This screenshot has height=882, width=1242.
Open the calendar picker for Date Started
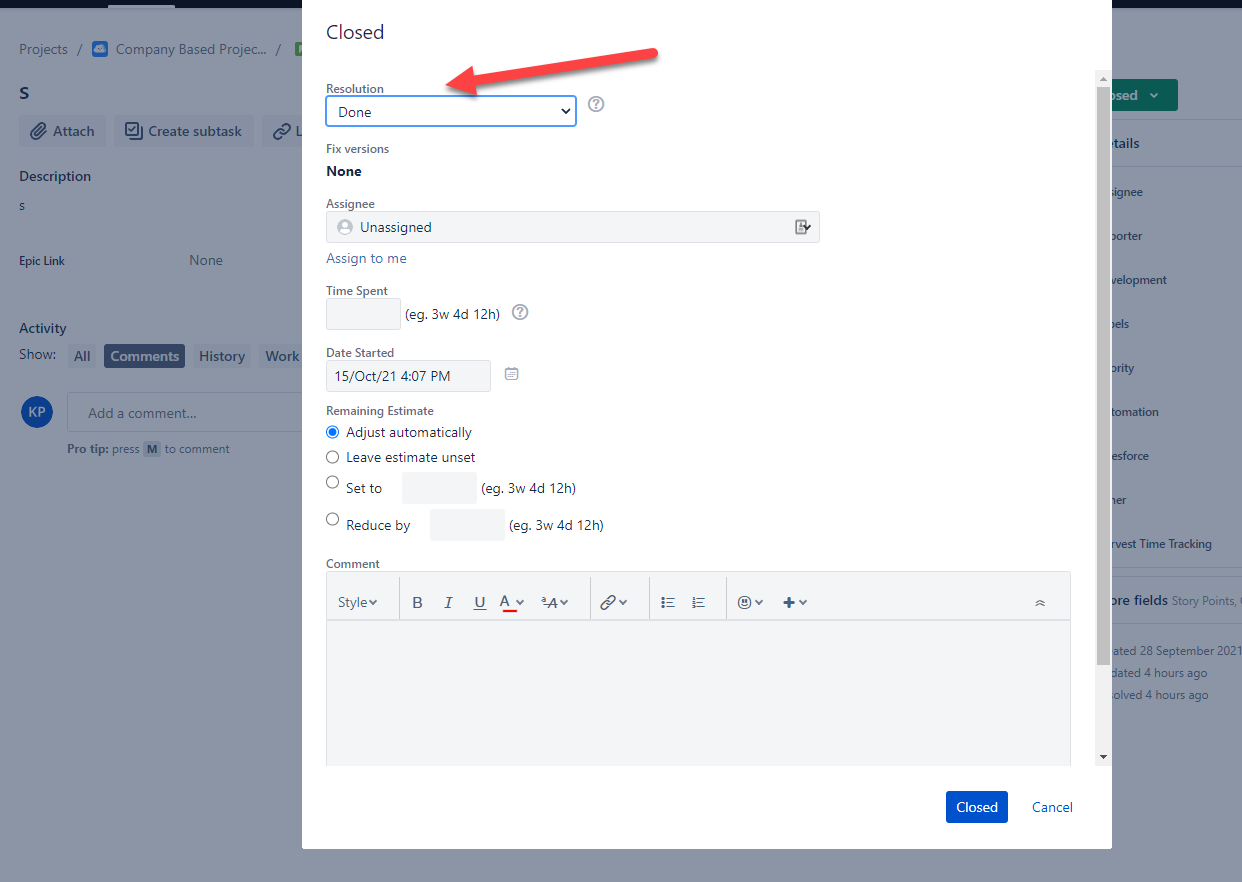pyautogui.click(x=511, y=373)
